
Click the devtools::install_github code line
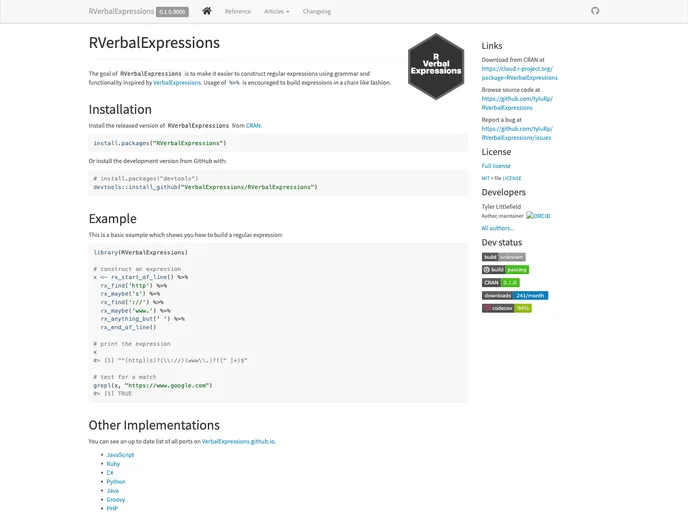click(205, 187)
